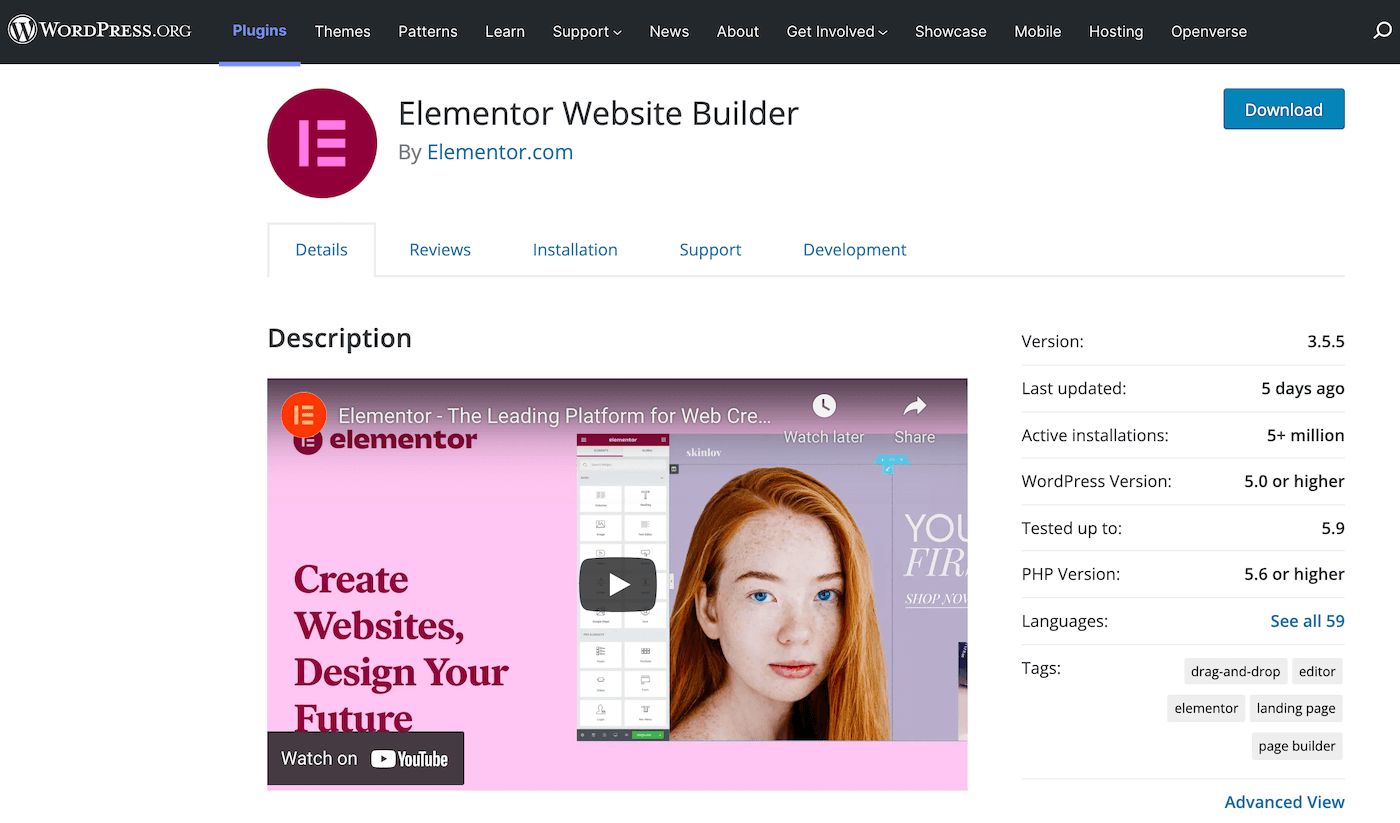
Task: Switch to the Reviews tab
Action: tap(440, 250)
